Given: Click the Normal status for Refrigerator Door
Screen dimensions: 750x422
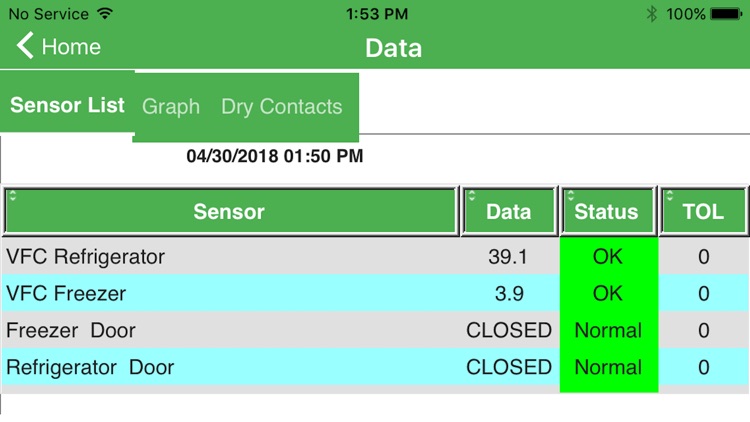Looking at the screenshot, I should (608, 367).
